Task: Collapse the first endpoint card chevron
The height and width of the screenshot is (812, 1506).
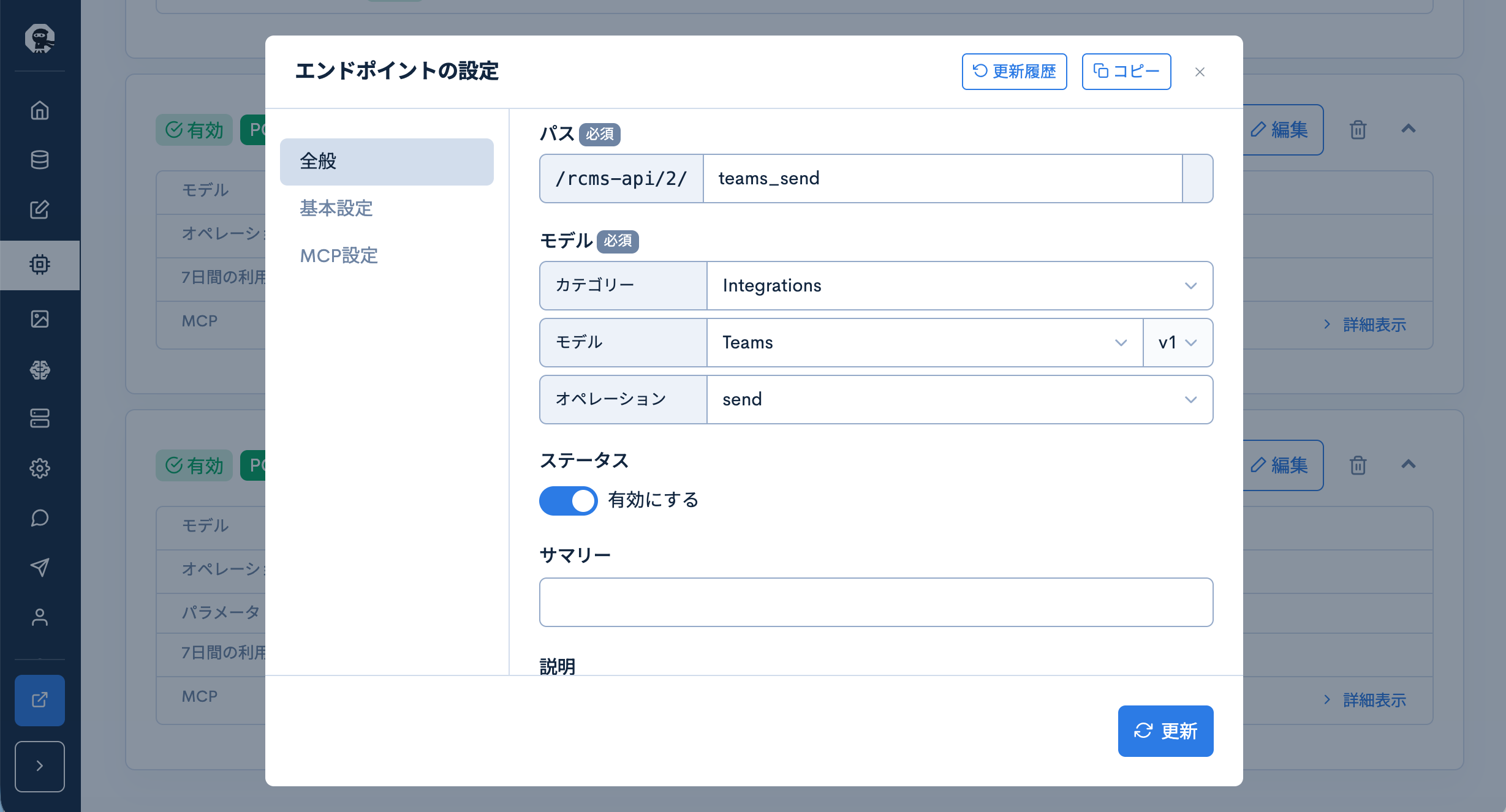Action: click(x=1409, y=129)
